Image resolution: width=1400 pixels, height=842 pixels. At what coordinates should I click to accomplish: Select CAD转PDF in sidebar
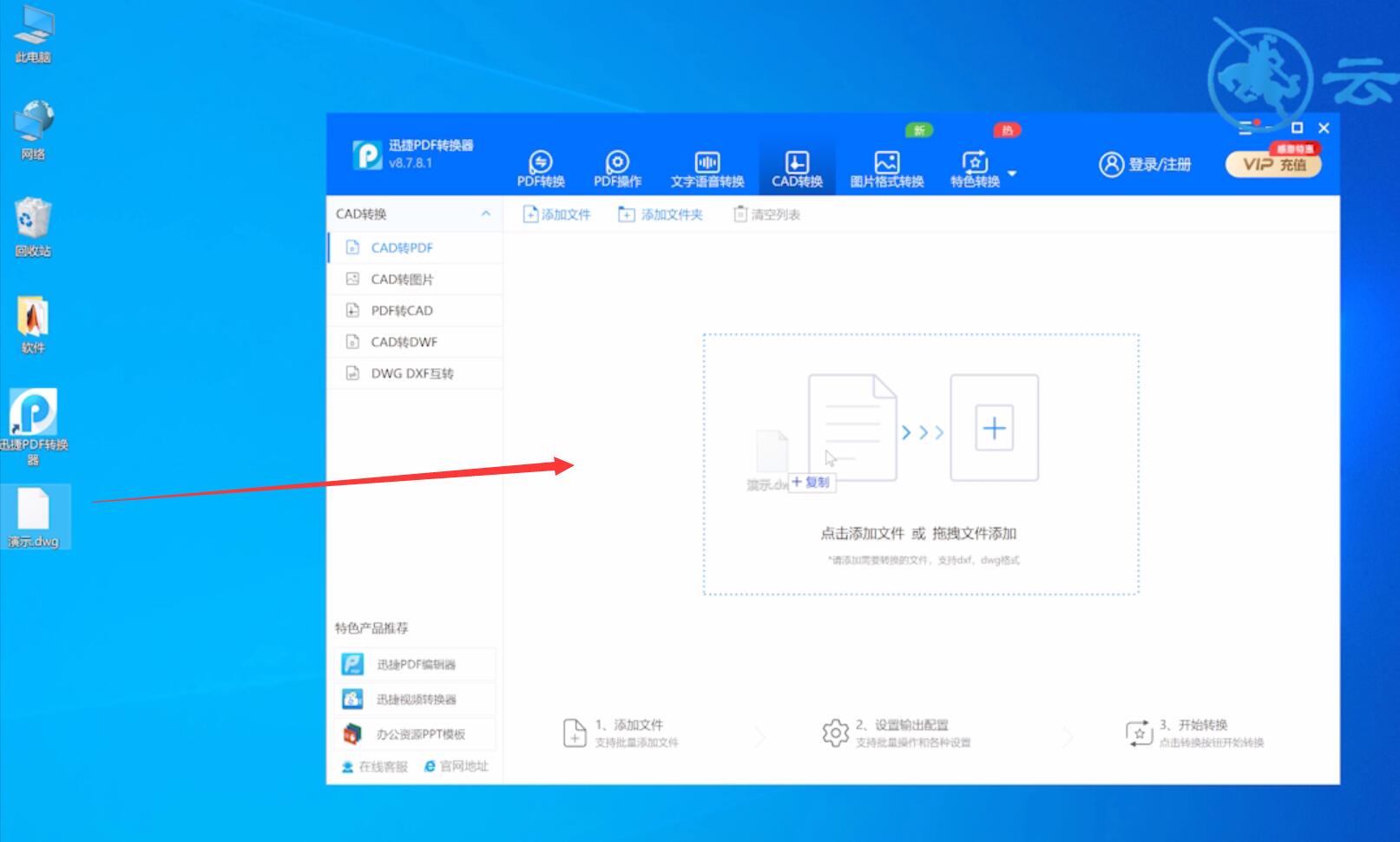(416, 247)
